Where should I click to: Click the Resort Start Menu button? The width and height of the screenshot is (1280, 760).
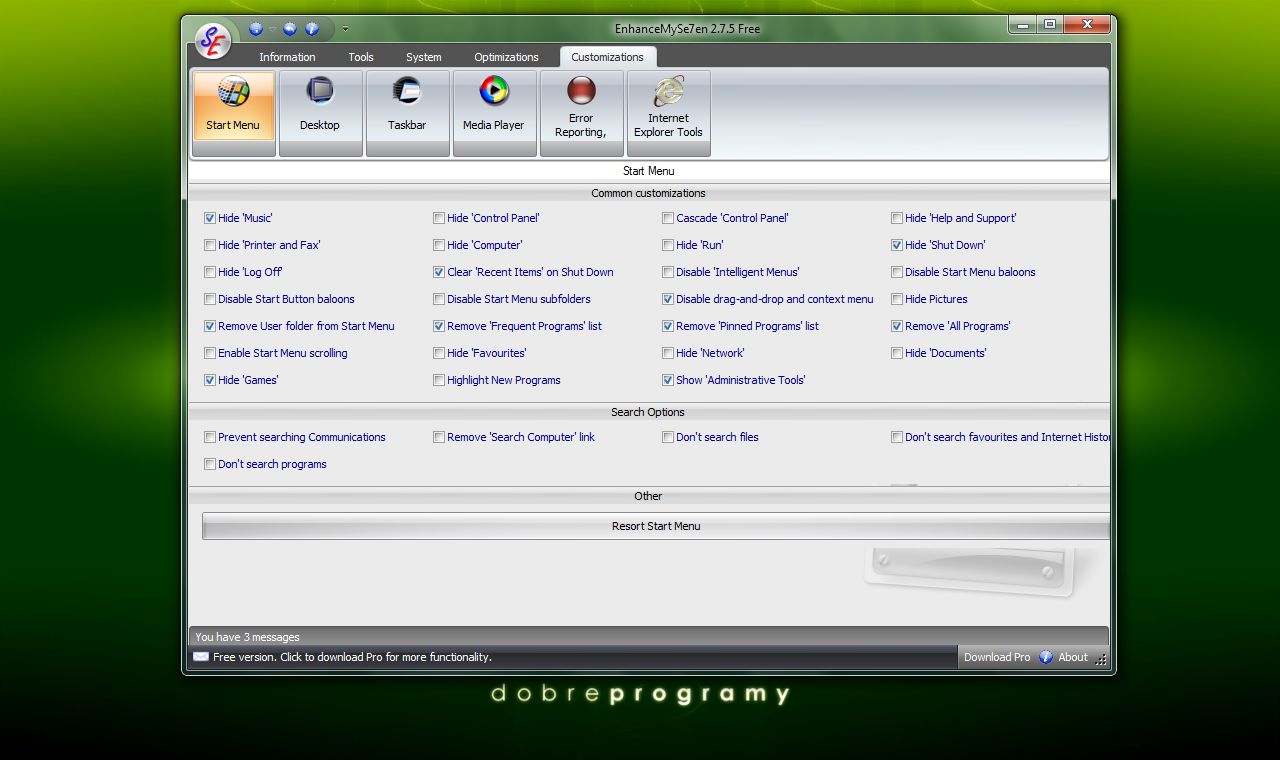tap(656, 526)
